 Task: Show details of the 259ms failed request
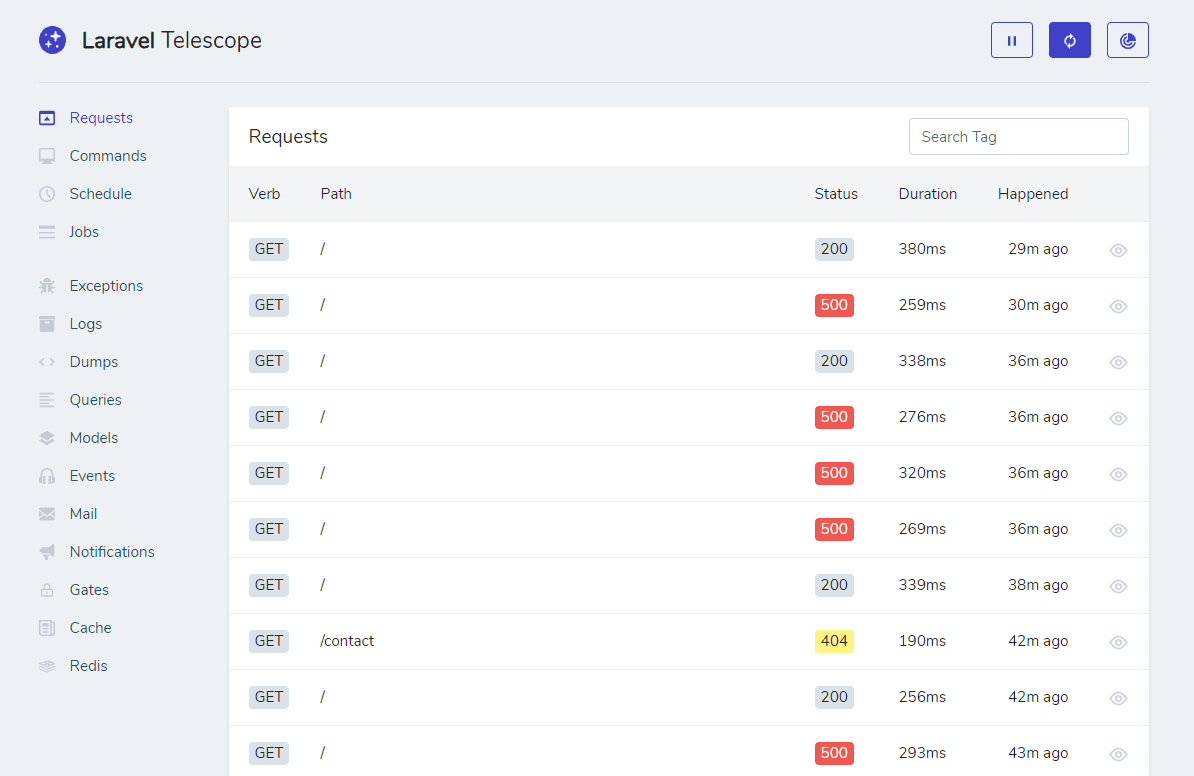(1118, 305)
